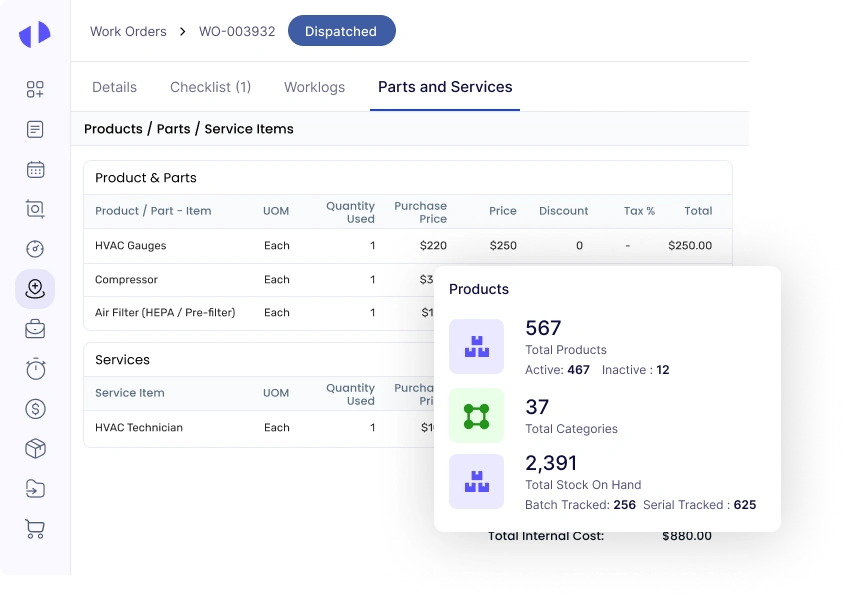Click the WO-003932 breadcrumb entry

[236, 31]
